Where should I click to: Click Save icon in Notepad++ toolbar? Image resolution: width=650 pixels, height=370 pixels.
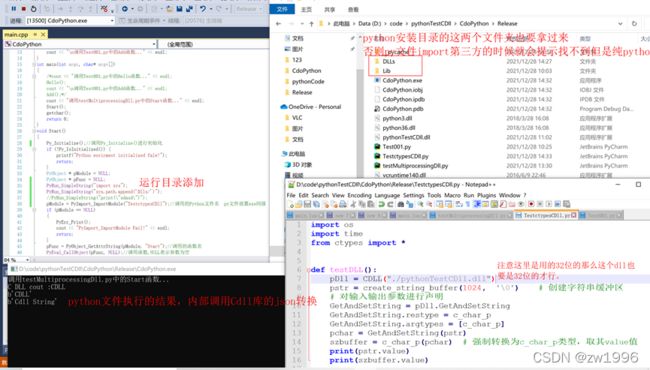point(307,204)
